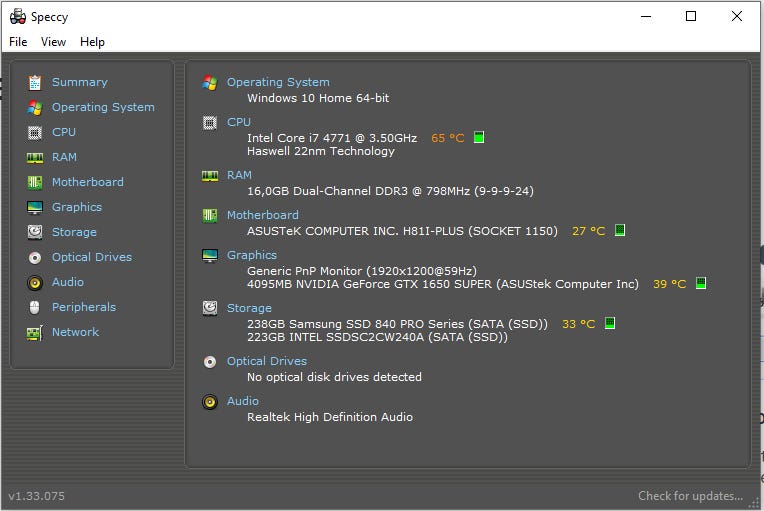
Task: Click the status icon beside motherboard 27 °C
Action: [x=620, y=230]
